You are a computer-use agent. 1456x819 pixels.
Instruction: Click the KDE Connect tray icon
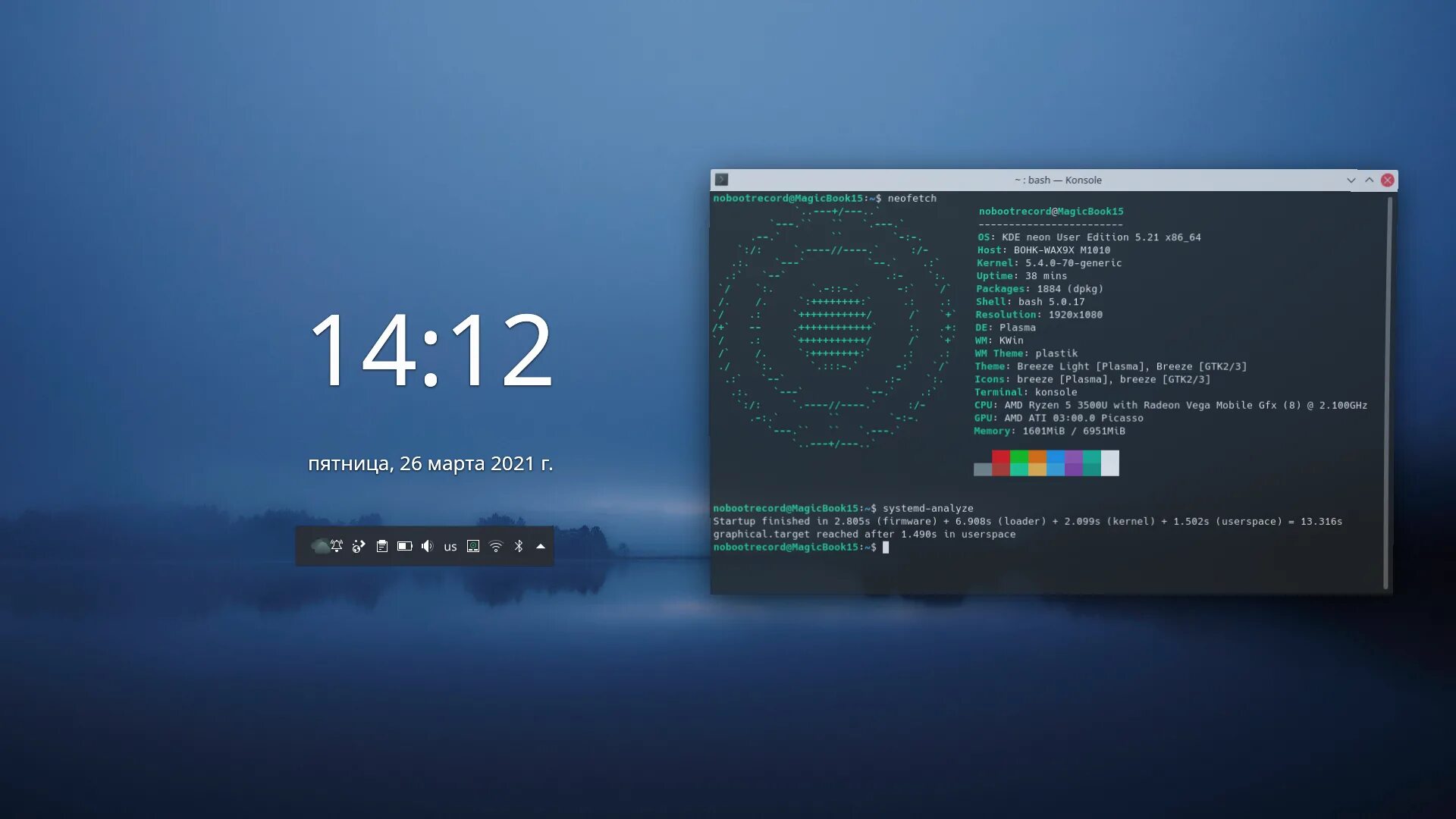359,546
